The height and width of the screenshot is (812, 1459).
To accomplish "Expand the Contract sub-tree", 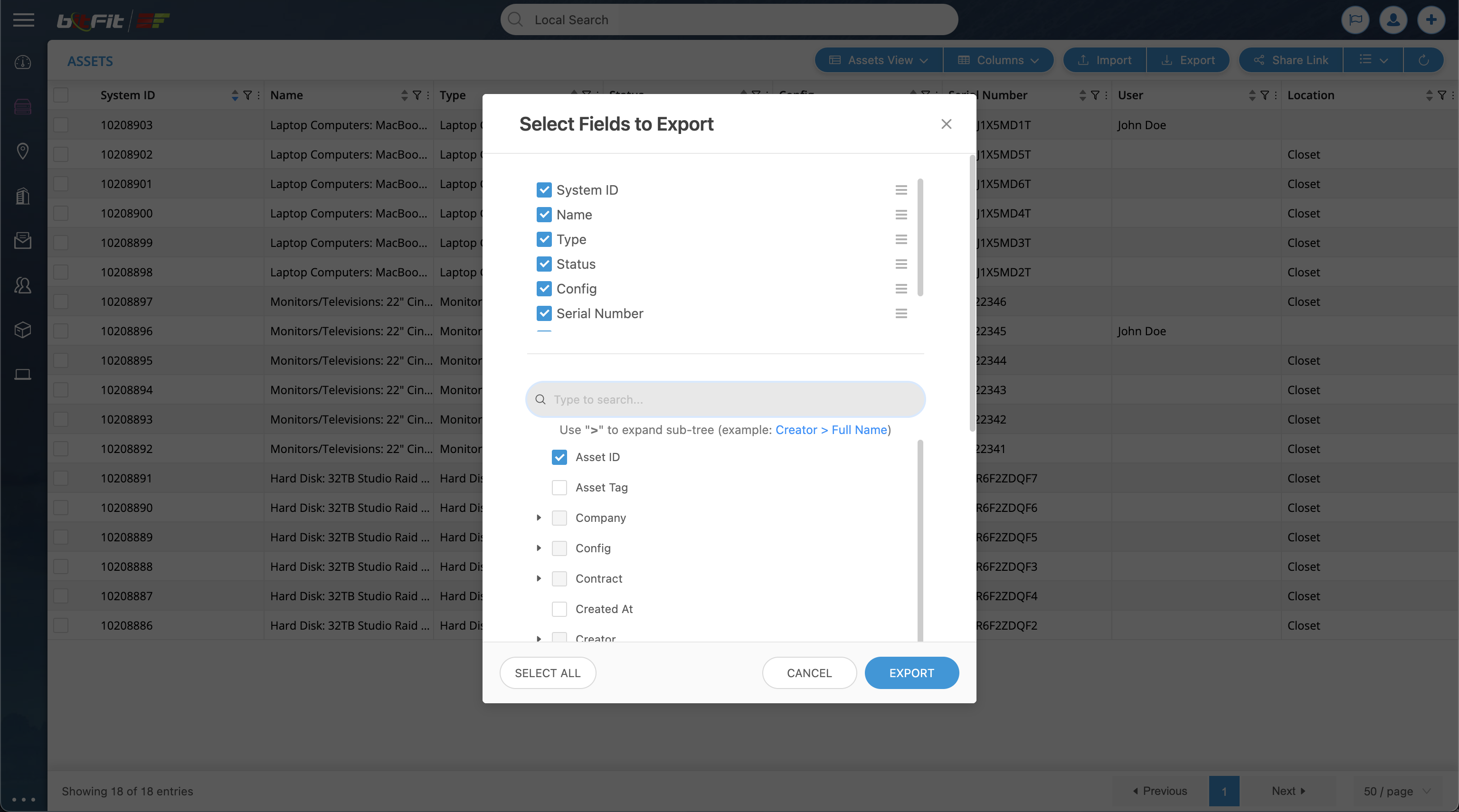I will 538,578.
